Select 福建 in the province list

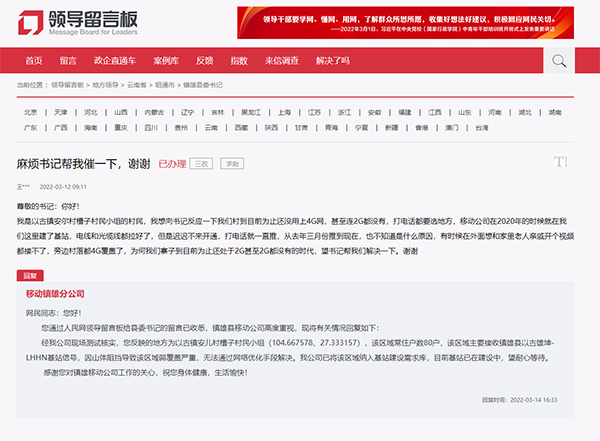[x=405, y=112]
